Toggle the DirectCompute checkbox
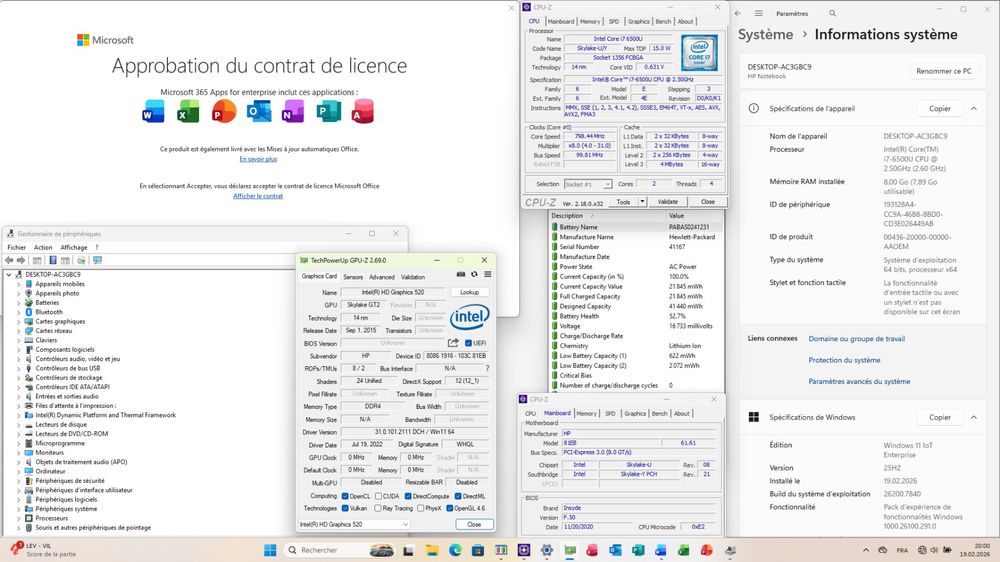The width and height of the screenshot is (1000, 562). pyautogui.click(x=408, y=496)
